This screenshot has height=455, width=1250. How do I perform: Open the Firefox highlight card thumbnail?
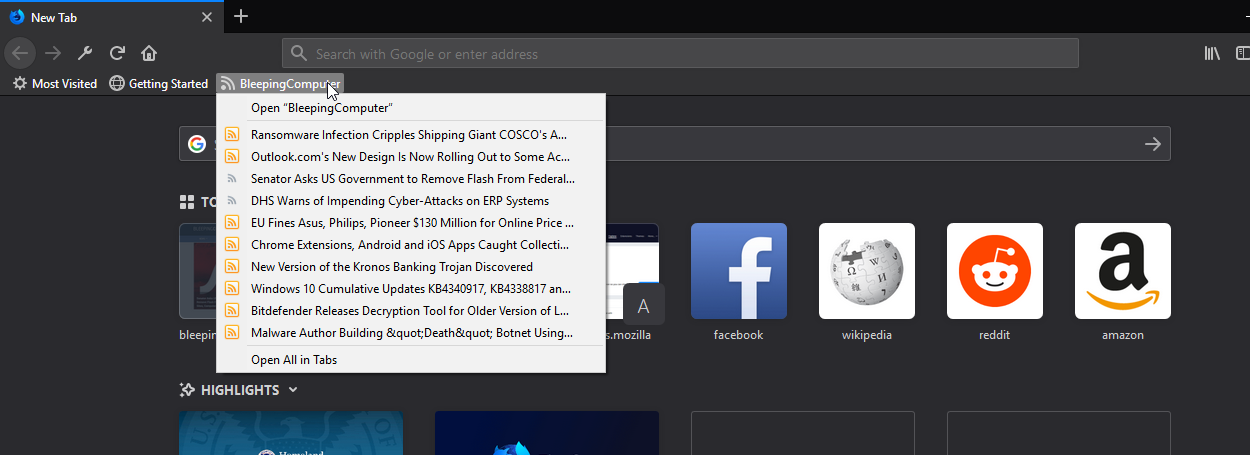tap(547, 433)
